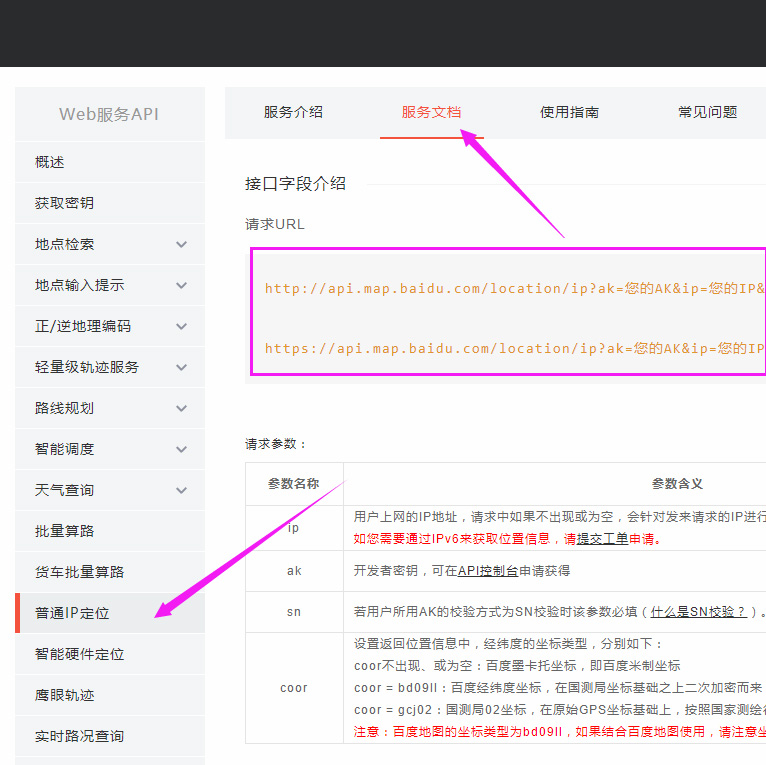
Task: Click the ak parameter name cell
Action: pos(294,571)
